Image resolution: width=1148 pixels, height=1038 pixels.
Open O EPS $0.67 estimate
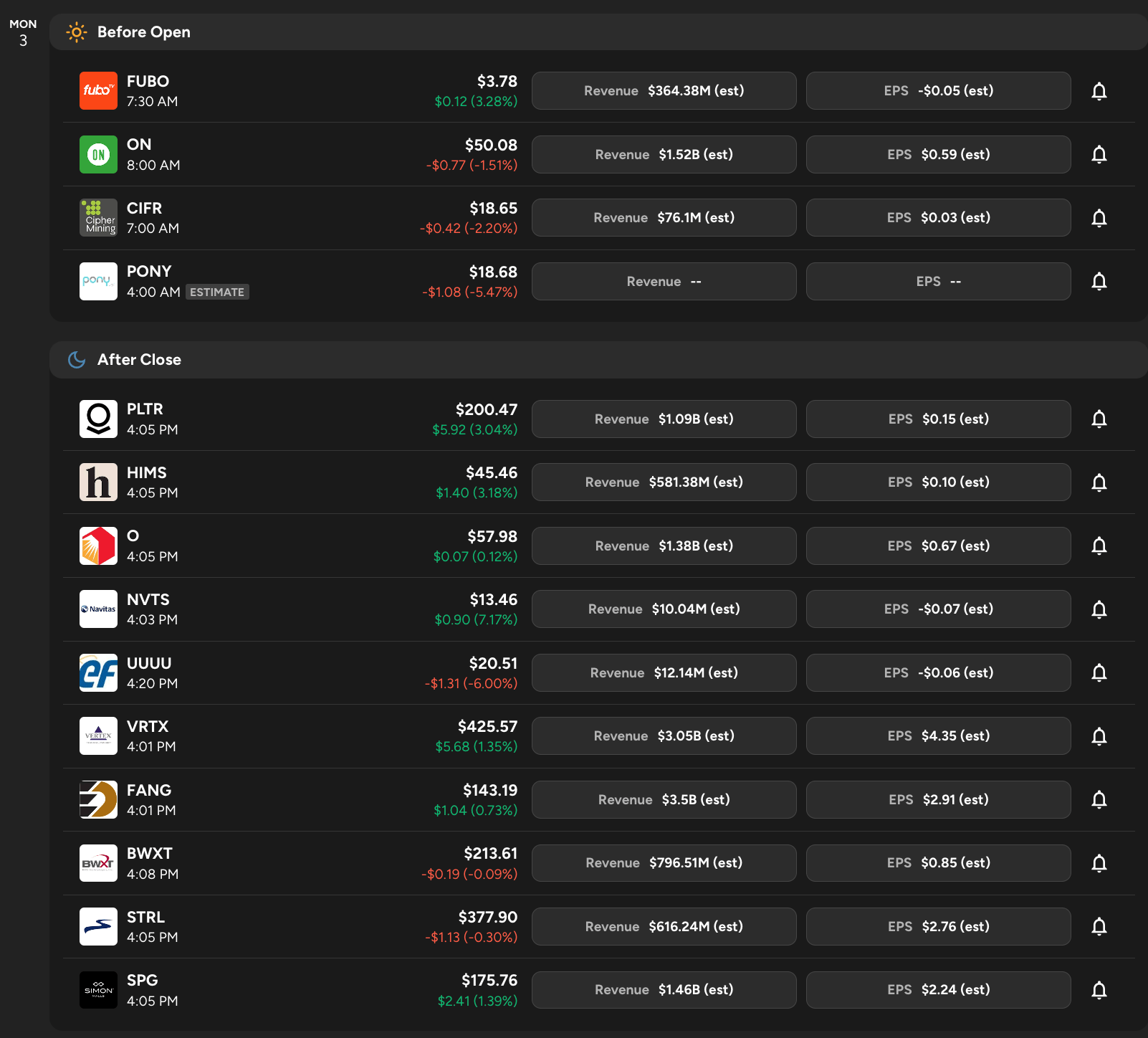tap(939, 546)
